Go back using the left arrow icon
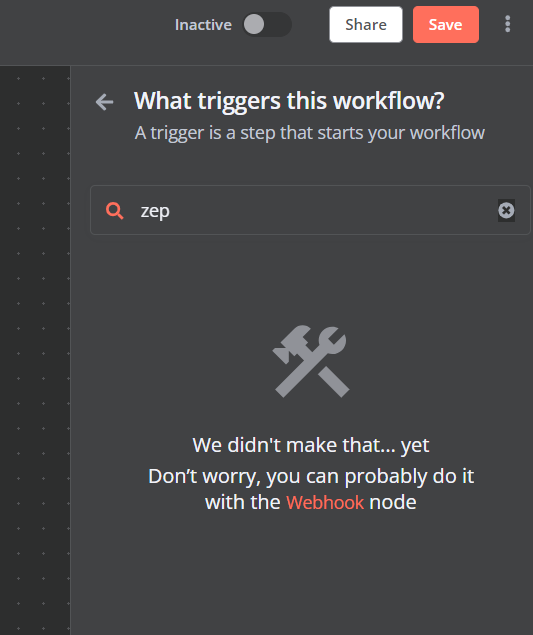The width and height of the screenshot is (533, 635). (104, 102)
